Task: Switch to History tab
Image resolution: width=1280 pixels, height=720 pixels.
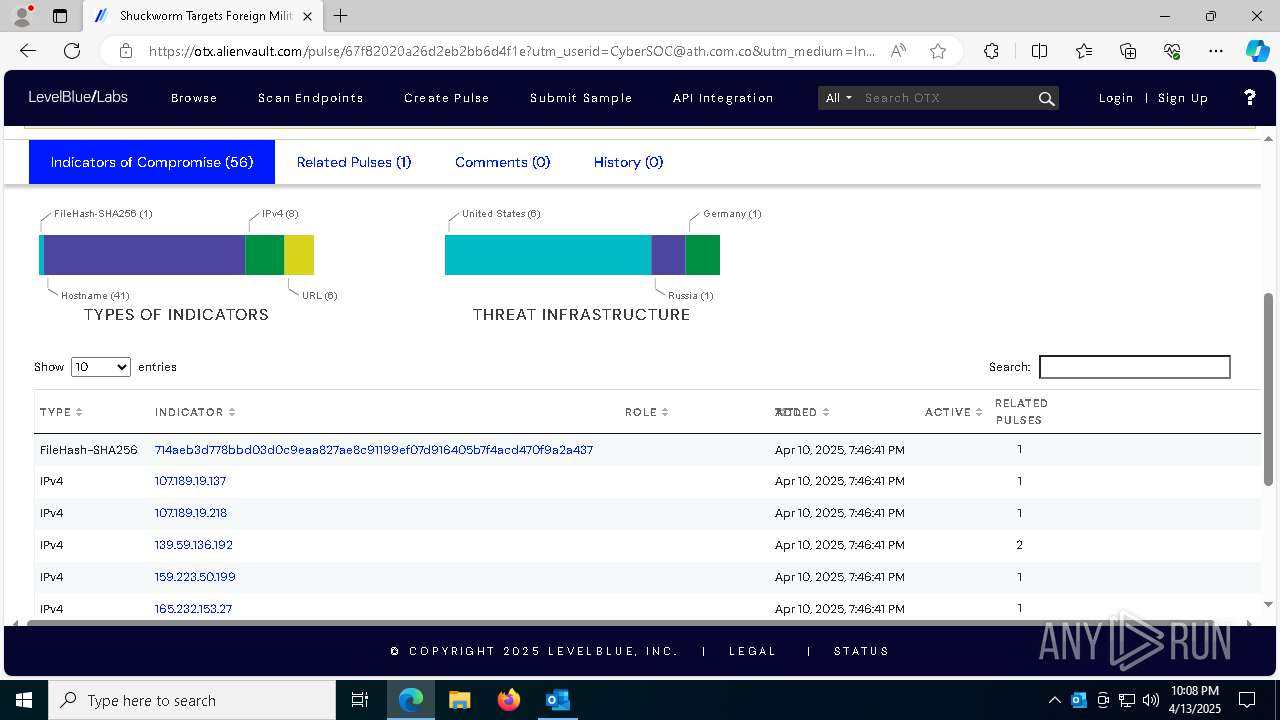Action: pos(628,162)
